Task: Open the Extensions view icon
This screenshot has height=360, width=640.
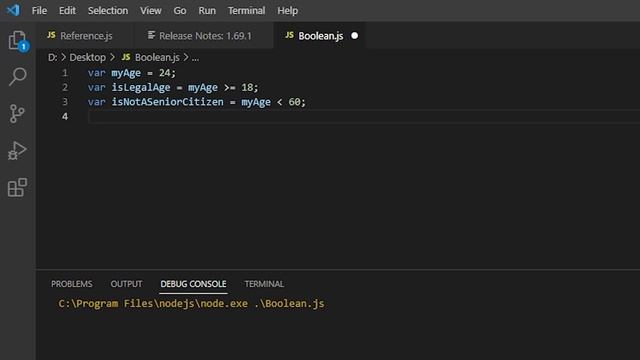Action: pos(18,187)
